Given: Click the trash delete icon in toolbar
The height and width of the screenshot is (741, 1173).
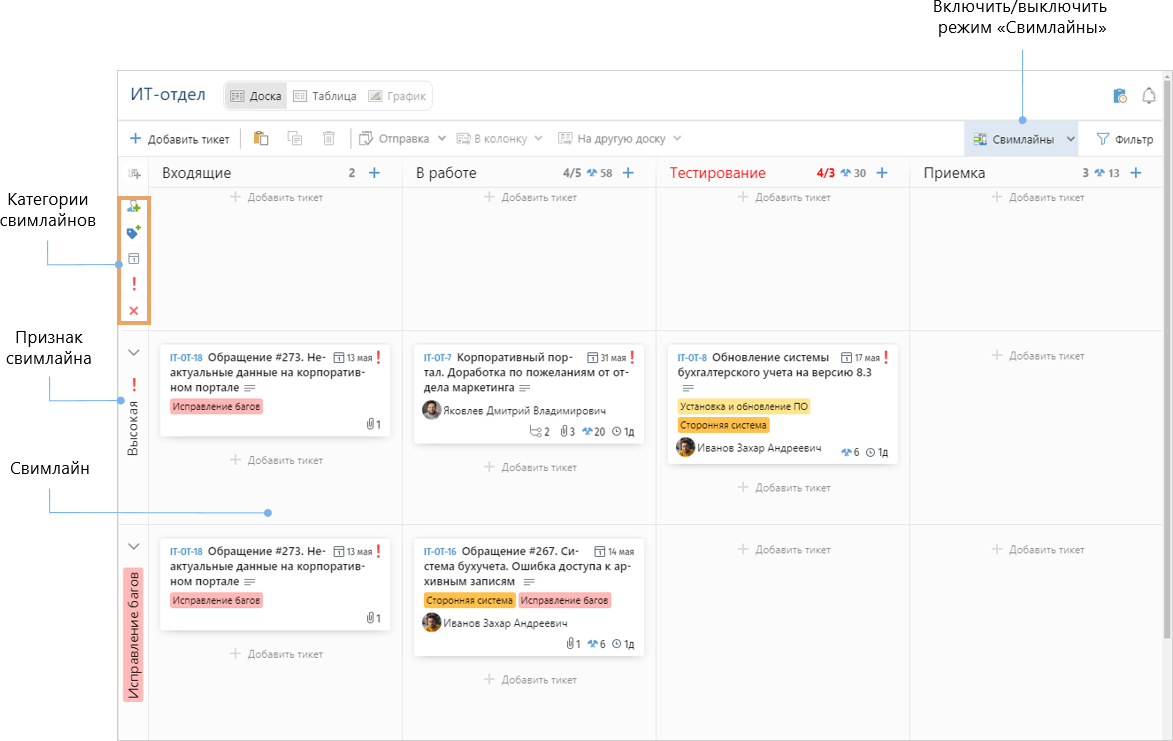Looking at the screenshot, I should click(328, 139).
